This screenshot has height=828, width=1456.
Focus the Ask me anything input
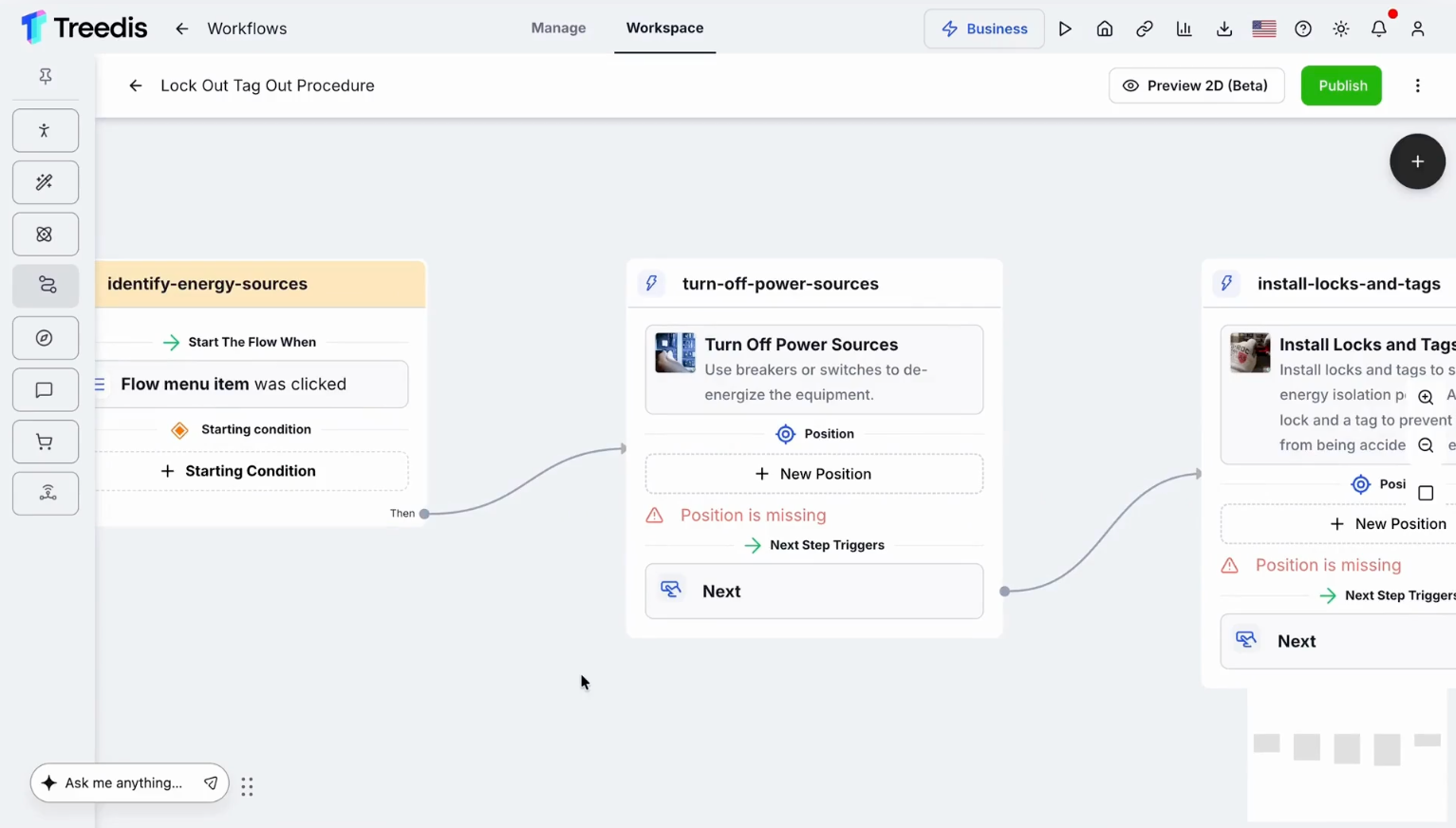123,783
